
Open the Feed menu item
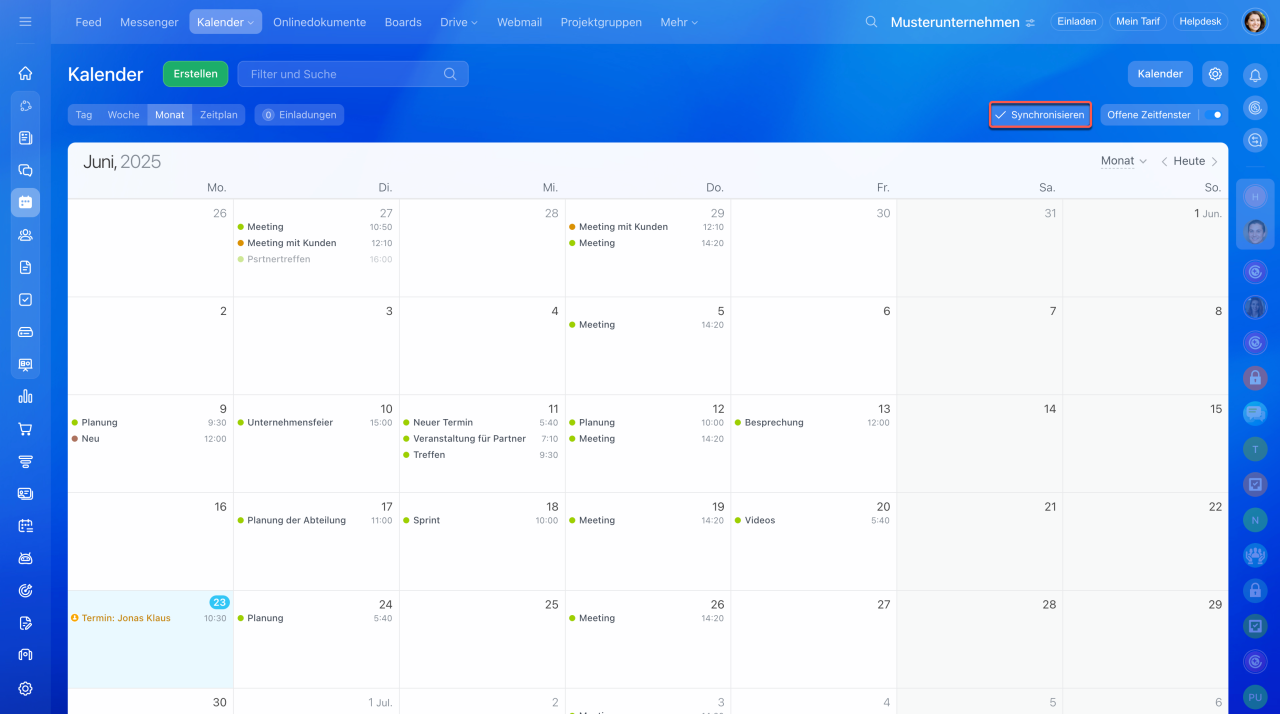click(88, 22)
